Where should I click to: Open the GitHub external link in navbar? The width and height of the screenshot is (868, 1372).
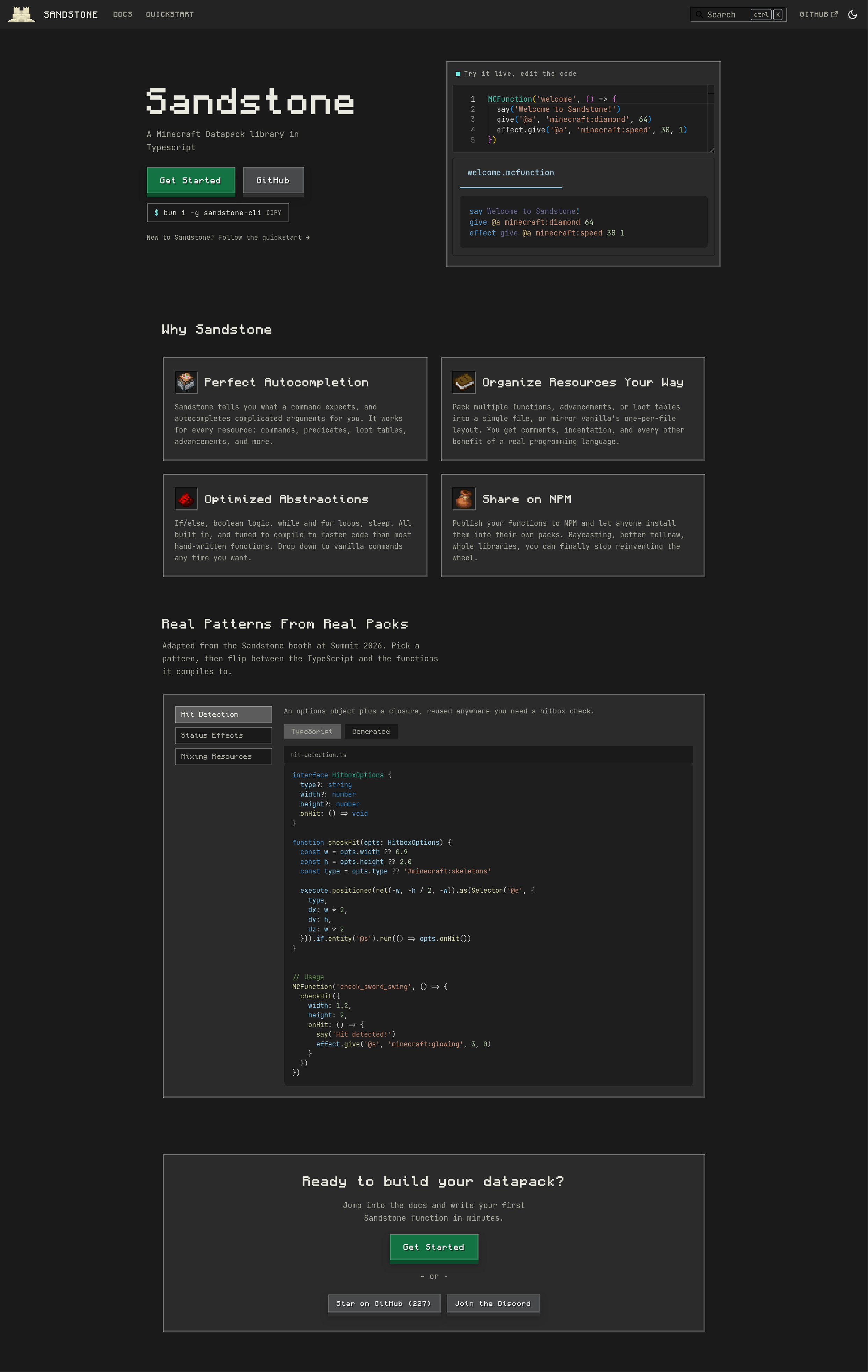point(818,15)
